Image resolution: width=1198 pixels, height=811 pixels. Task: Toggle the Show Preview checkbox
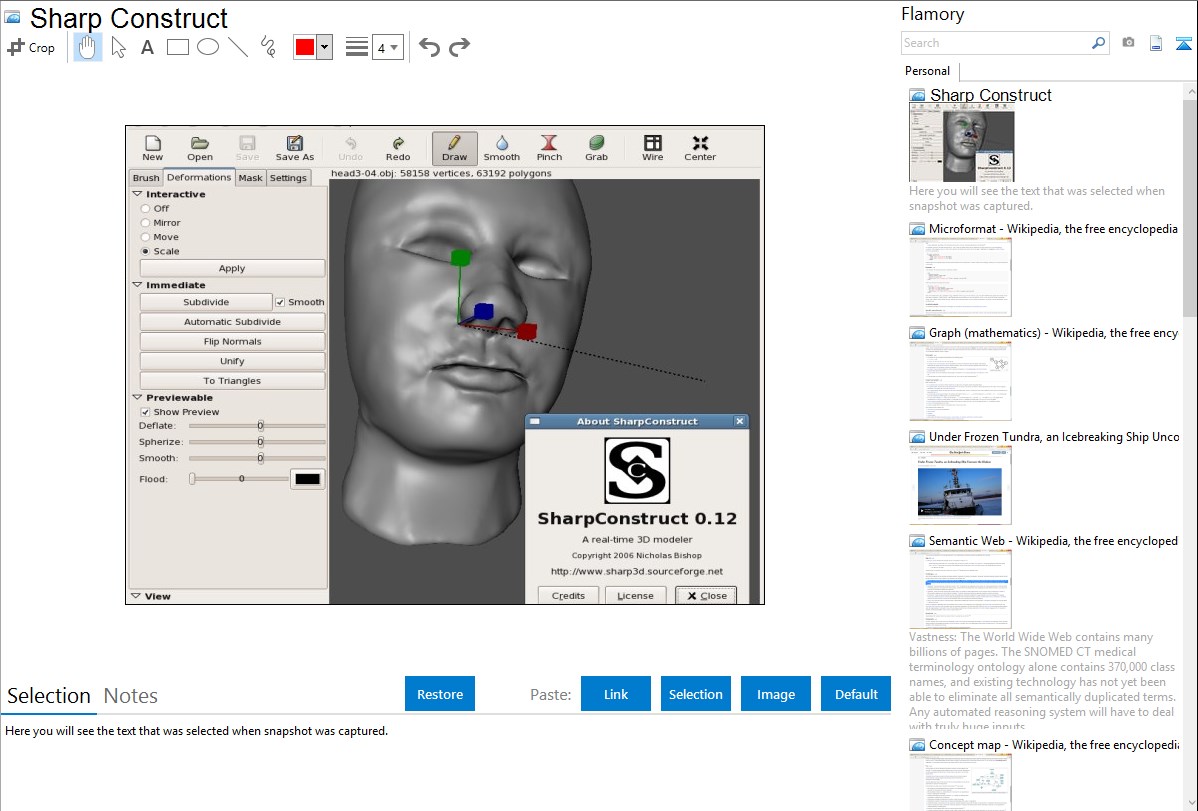click(x=145, y=412)
